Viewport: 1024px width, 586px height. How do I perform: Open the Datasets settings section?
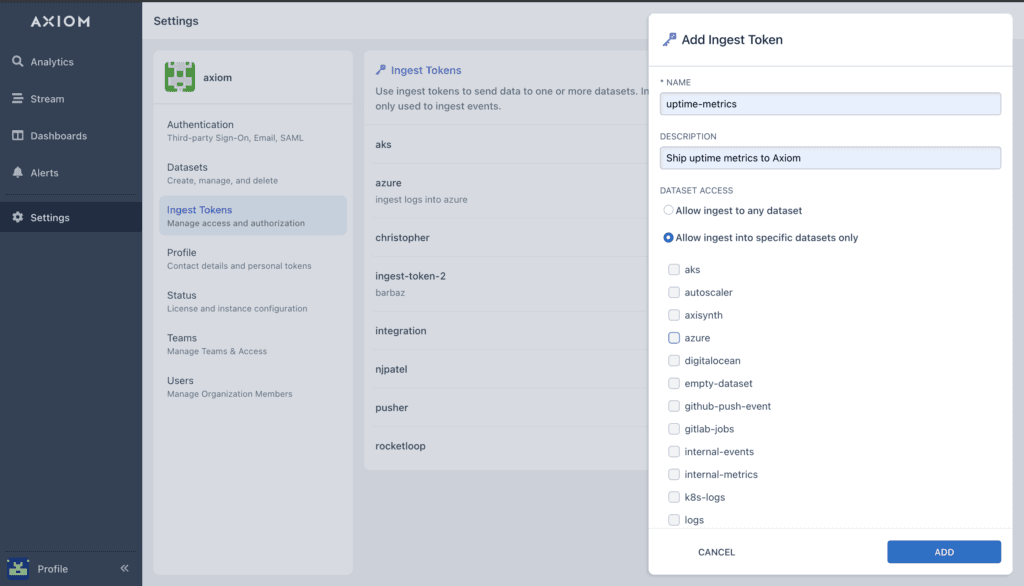pos(188,167)
